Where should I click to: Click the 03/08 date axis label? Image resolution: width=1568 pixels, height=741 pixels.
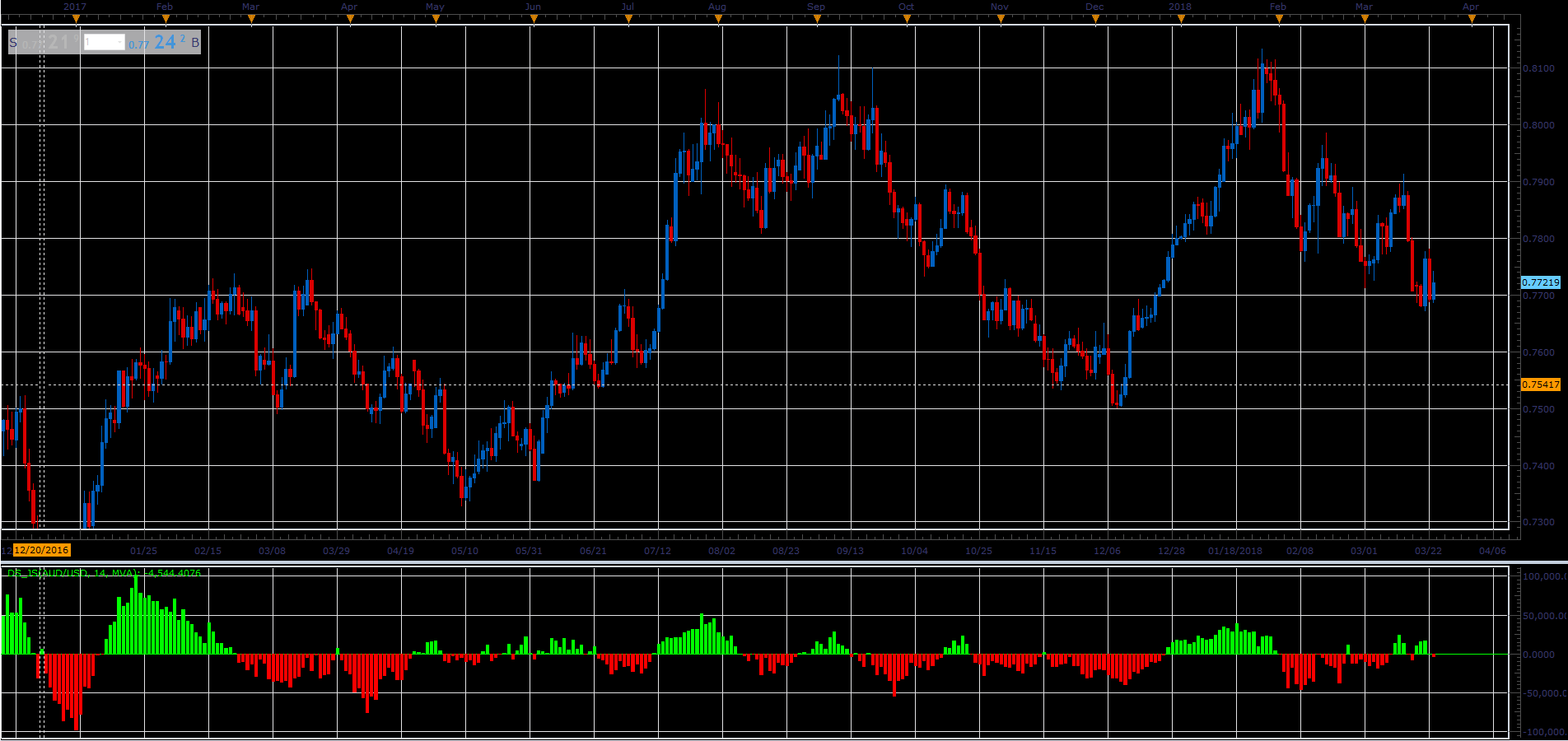click(x=272, y=551)
